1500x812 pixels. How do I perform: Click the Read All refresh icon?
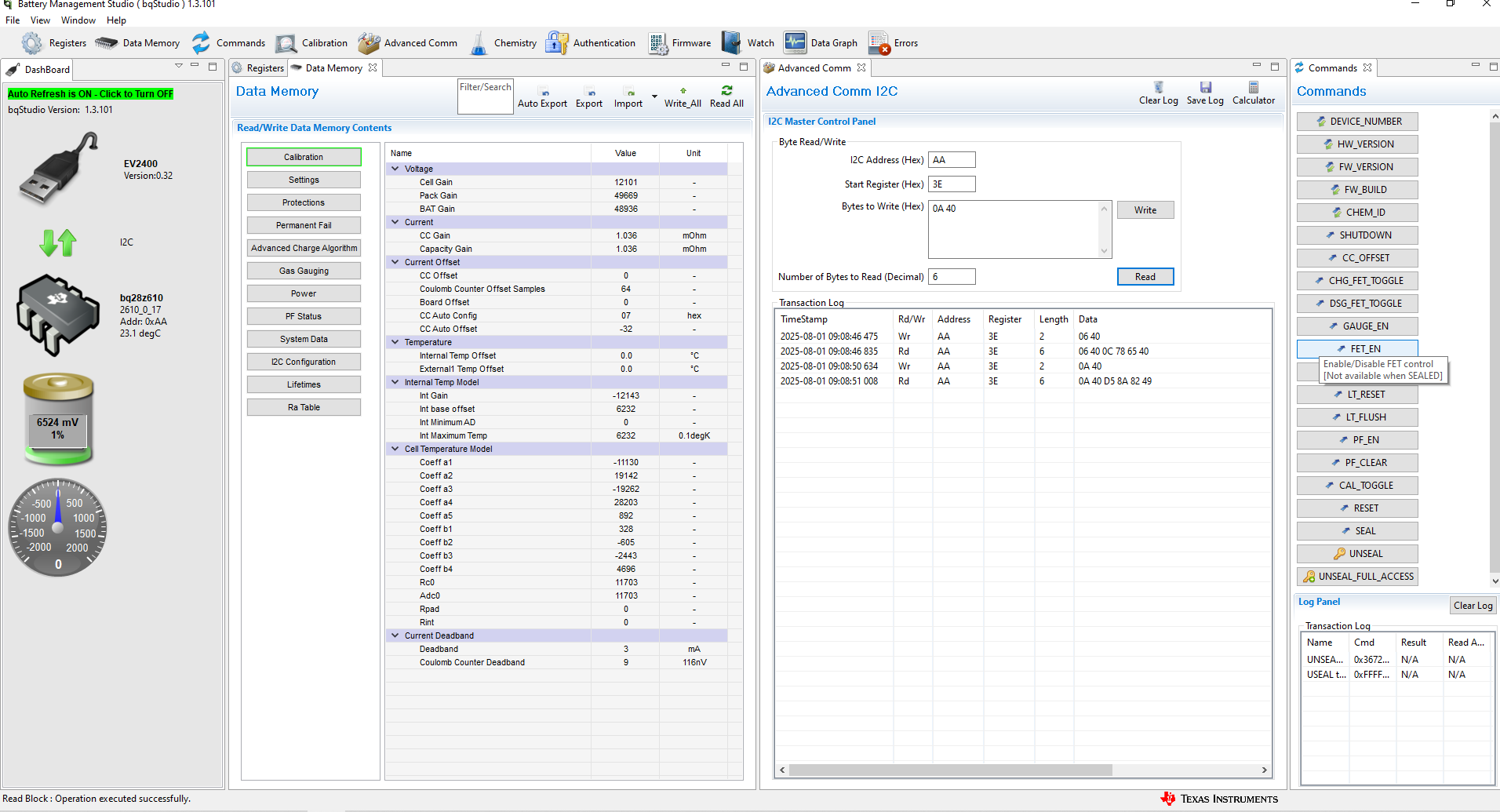pyautogui.click(x=726, y=90)
